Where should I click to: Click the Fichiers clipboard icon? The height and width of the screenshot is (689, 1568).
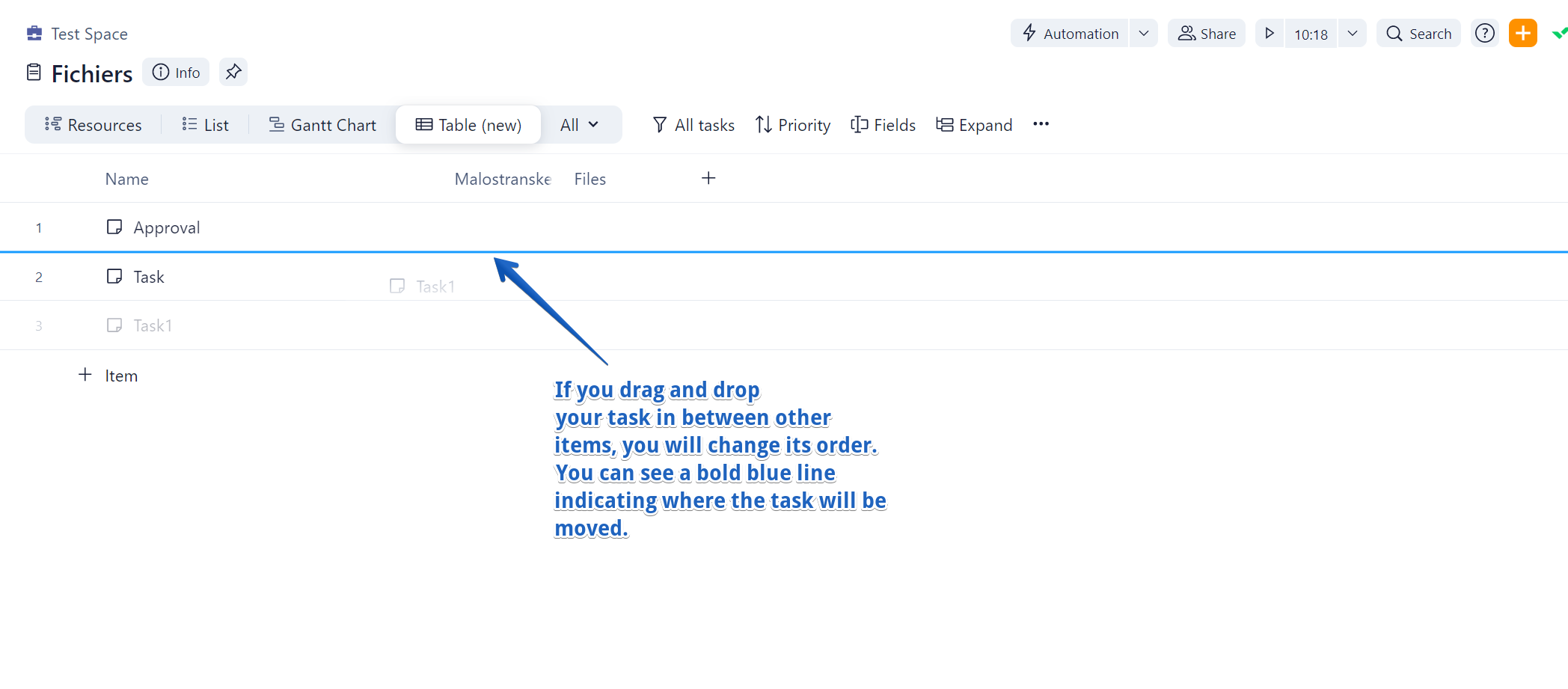(34, 73)
